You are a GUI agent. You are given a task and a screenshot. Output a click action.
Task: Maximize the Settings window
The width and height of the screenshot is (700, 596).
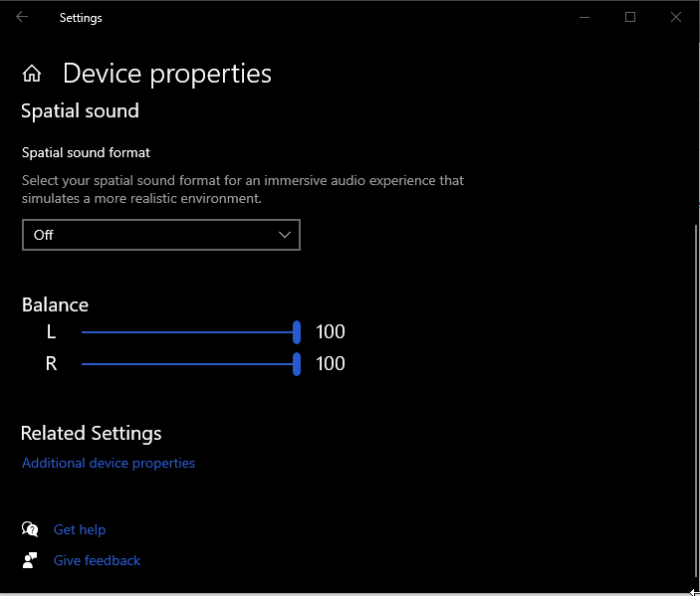[x=630, y=17]
